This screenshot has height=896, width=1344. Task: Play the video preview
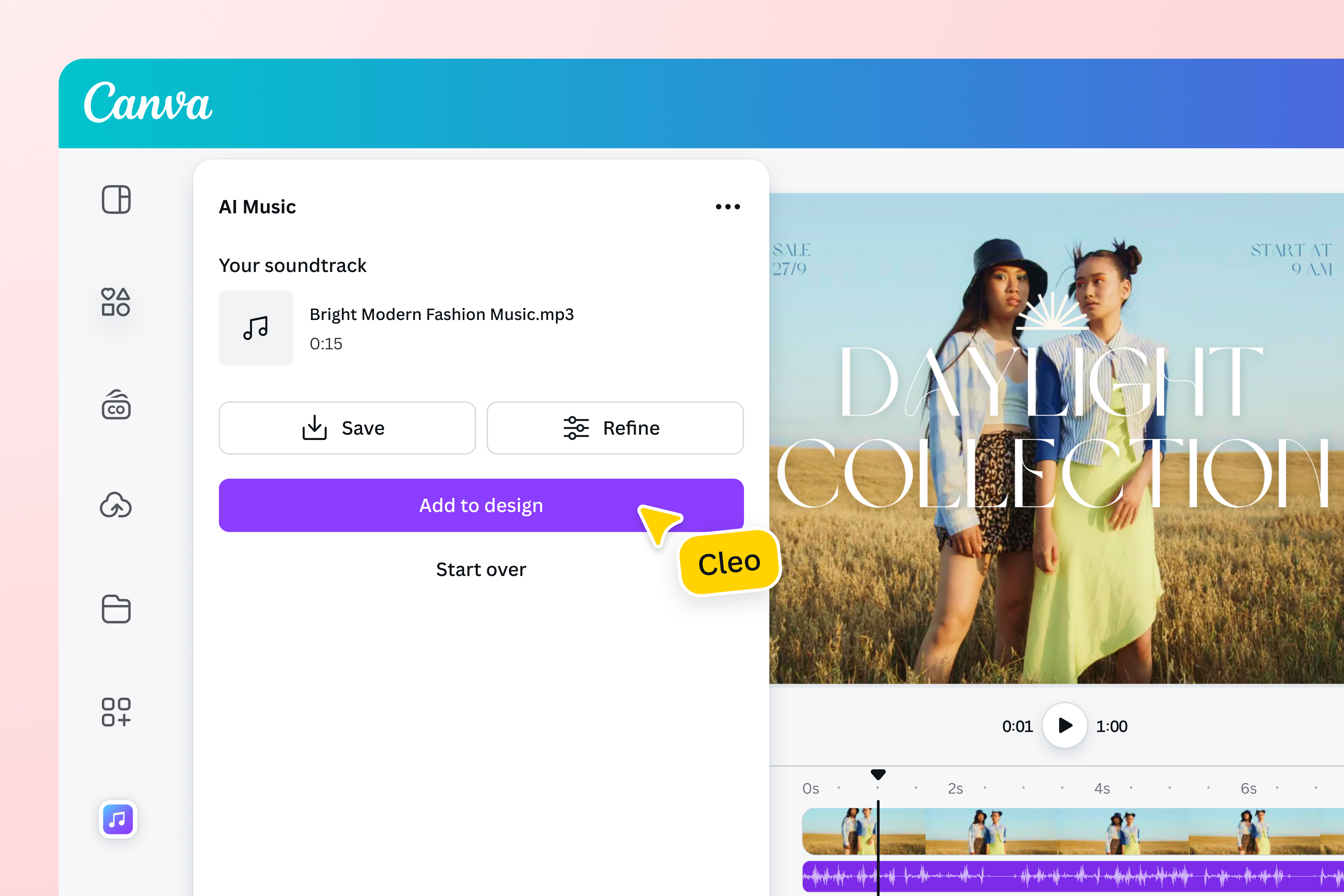[x=1065, y=726]
